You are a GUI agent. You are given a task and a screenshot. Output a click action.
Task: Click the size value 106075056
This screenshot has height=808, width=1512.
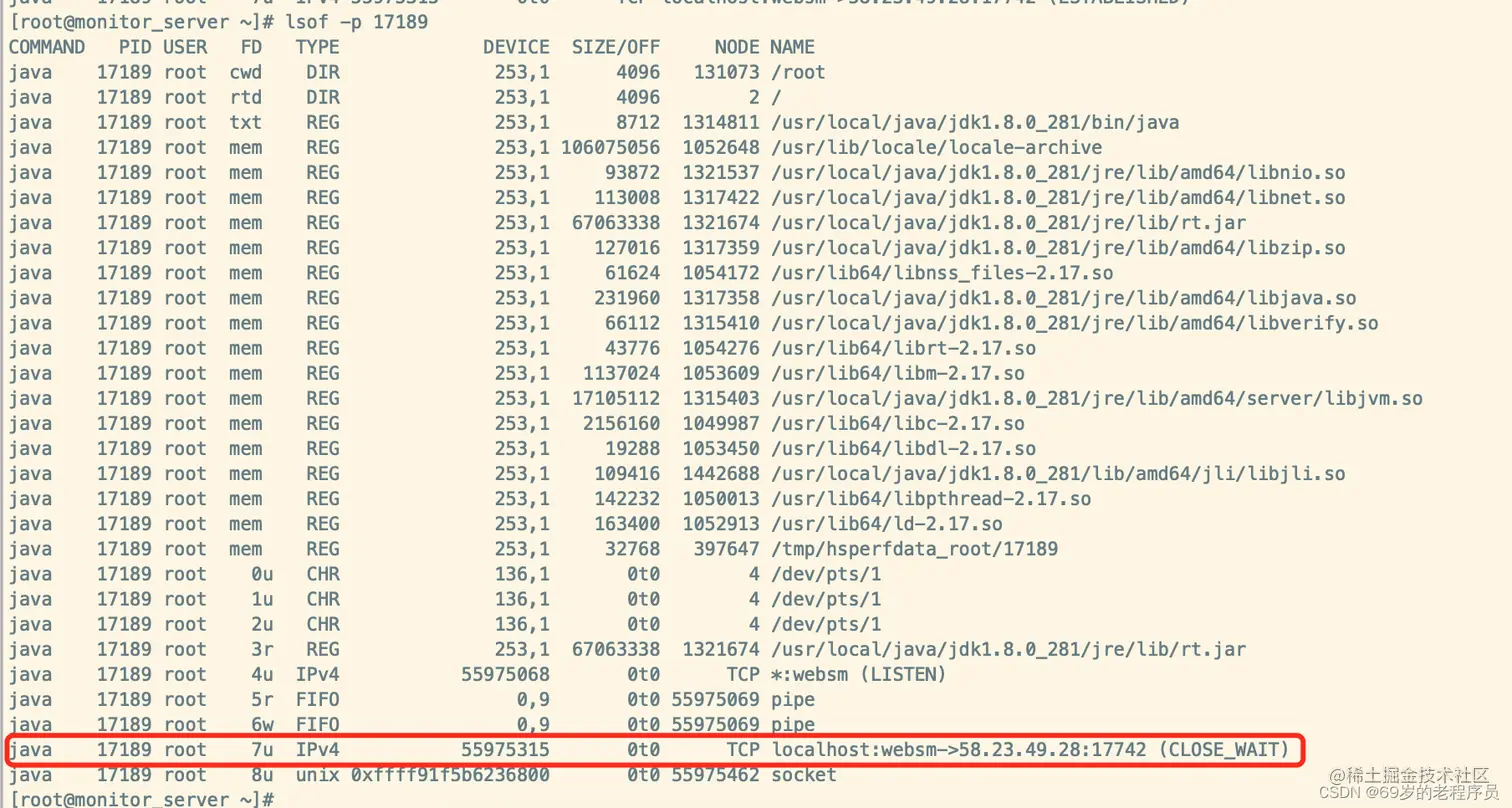[610, 147]
